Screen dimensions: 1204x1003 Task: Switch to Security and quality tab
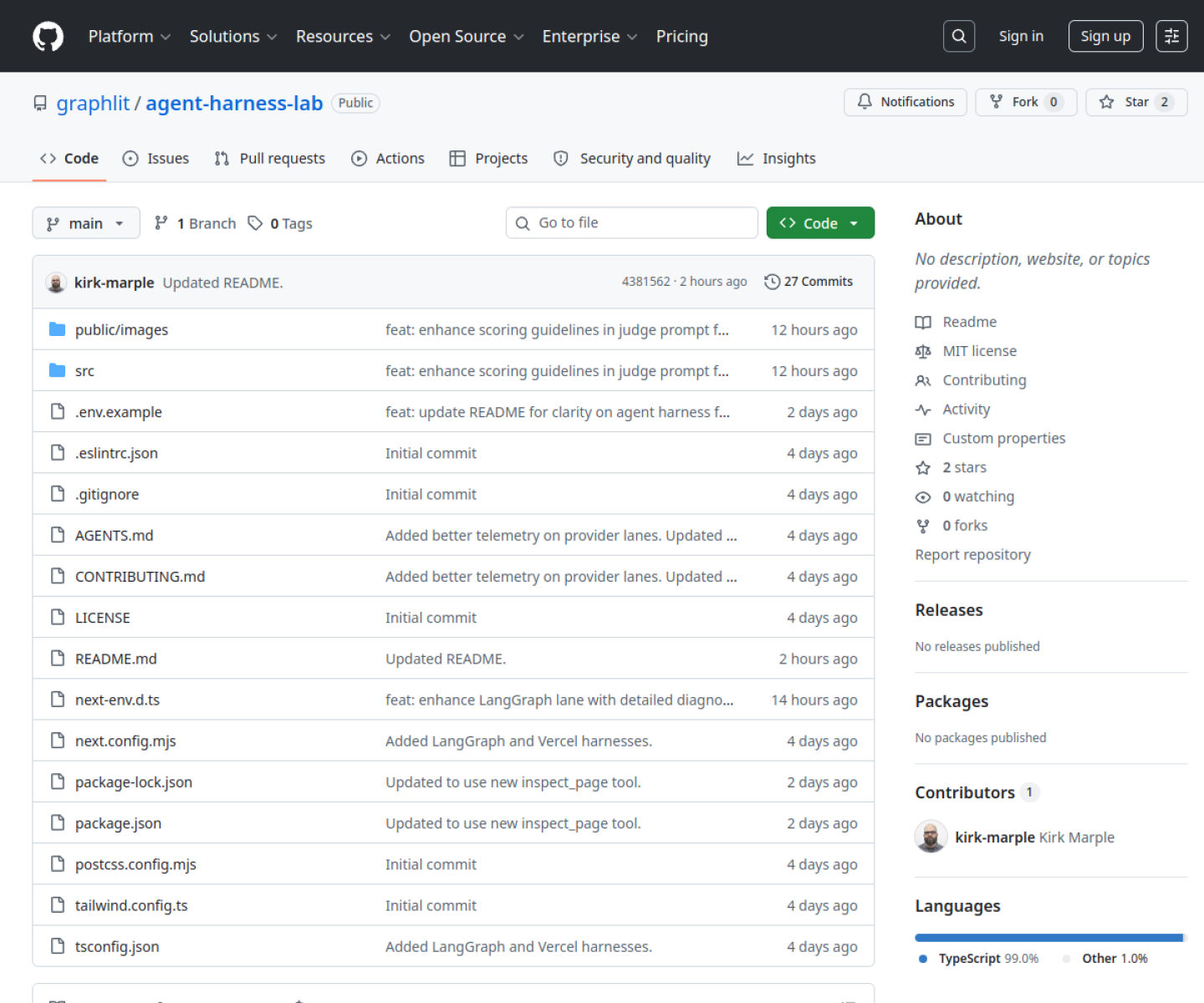[632, 158]
